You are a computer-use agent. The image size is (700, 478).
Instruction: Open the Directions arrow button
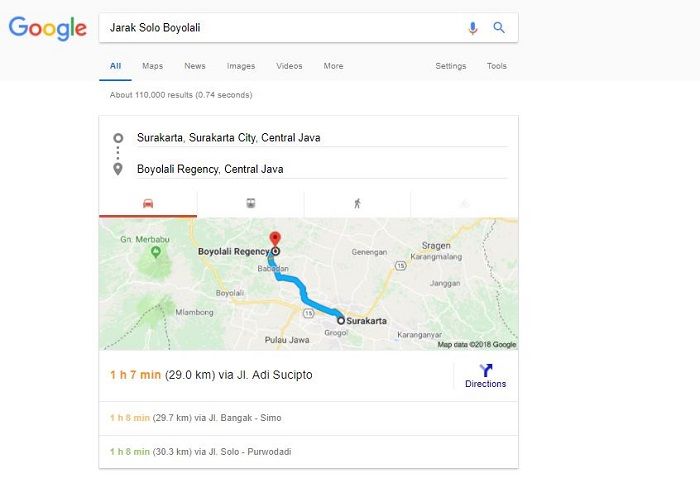[x=486, y=376]
